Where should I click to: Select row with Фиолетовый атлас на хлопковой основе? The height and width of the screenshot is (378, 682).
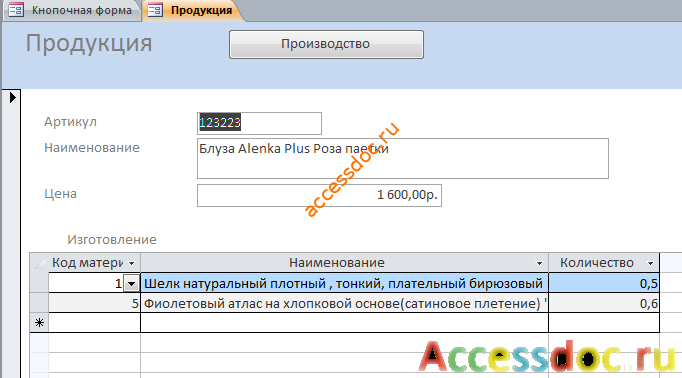click(x=344, y=303)
